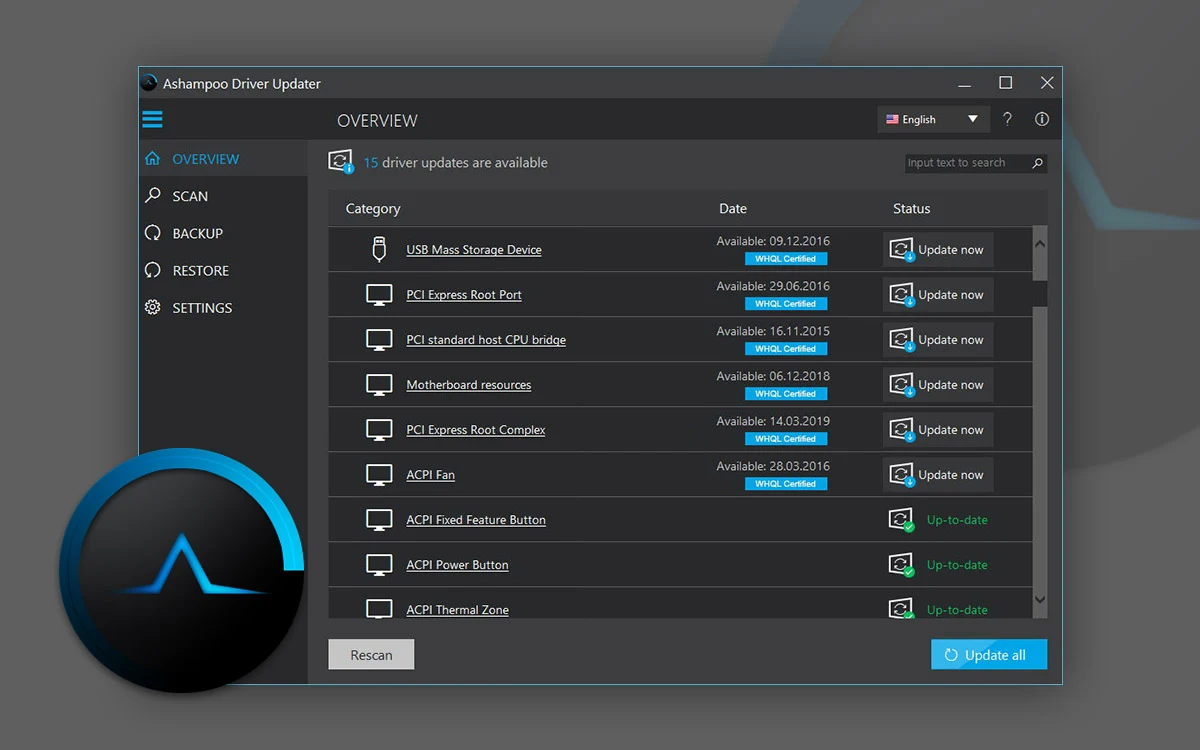Viewport: 1200px width, 750px height.
Task: Click the driver updates available icon
Action: point(341,162)
